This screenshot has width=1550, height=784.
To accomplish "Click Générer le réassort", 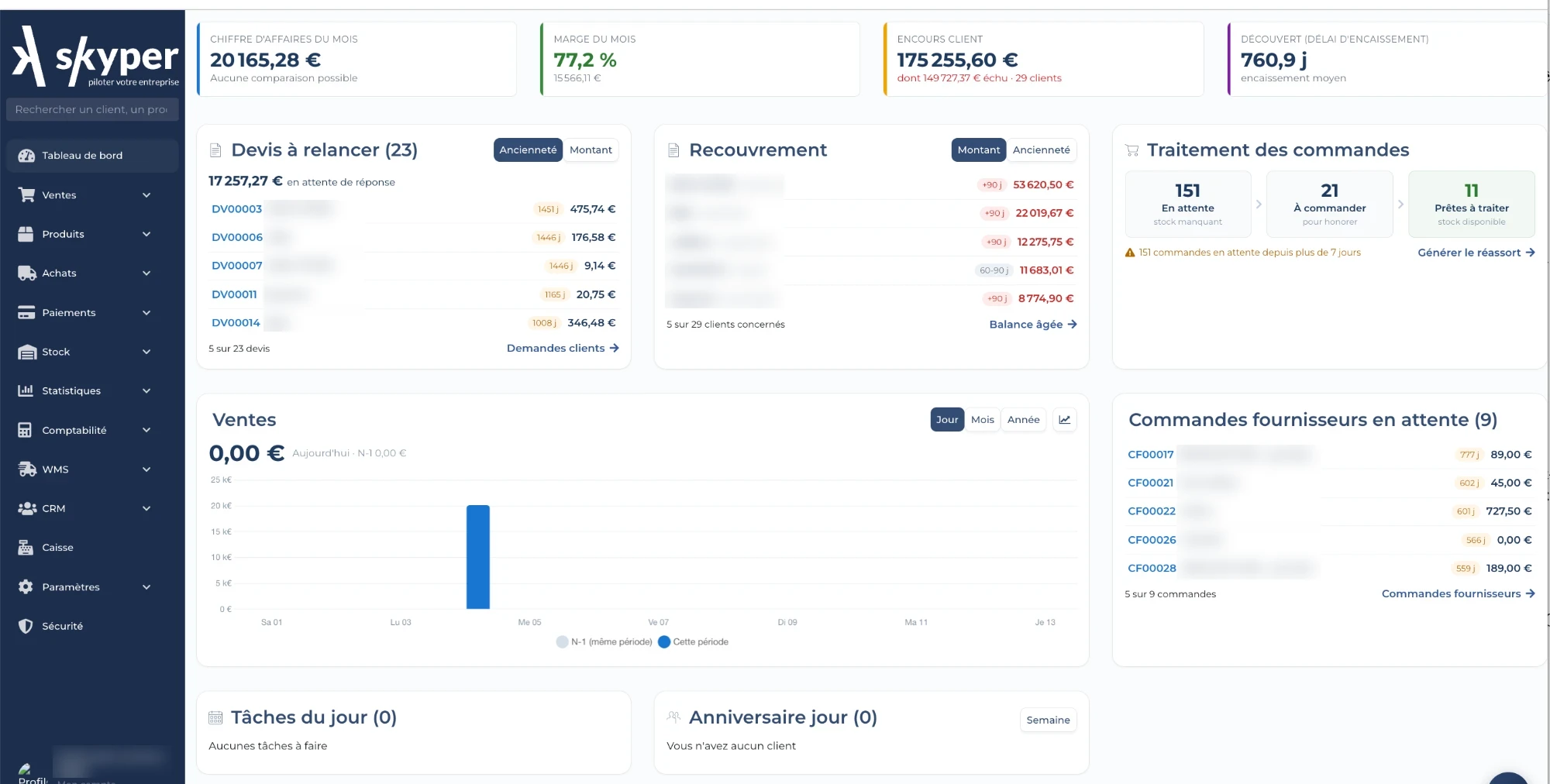I will click(1476, 253).
